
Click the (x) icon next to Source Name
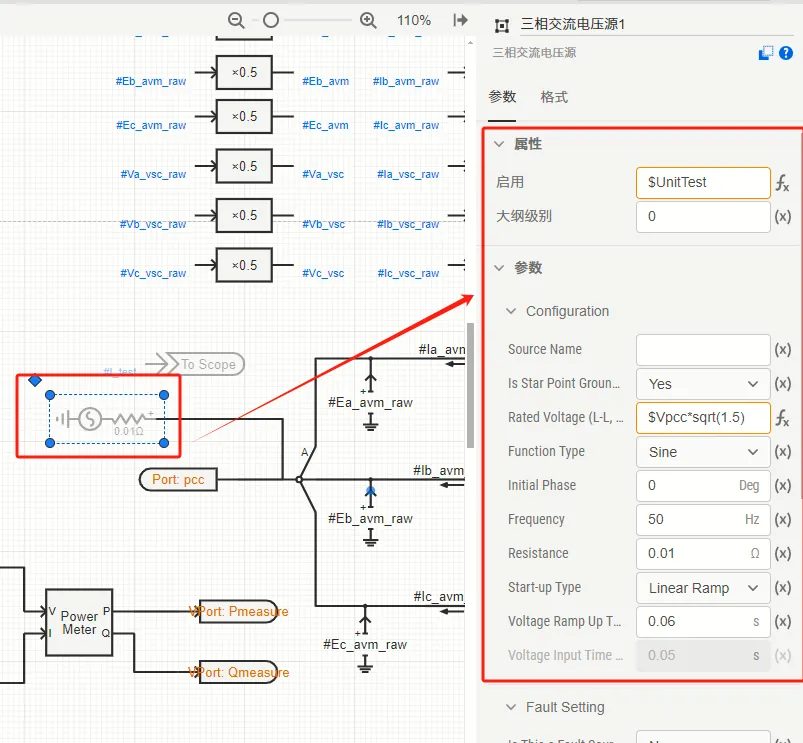[783, 350]
